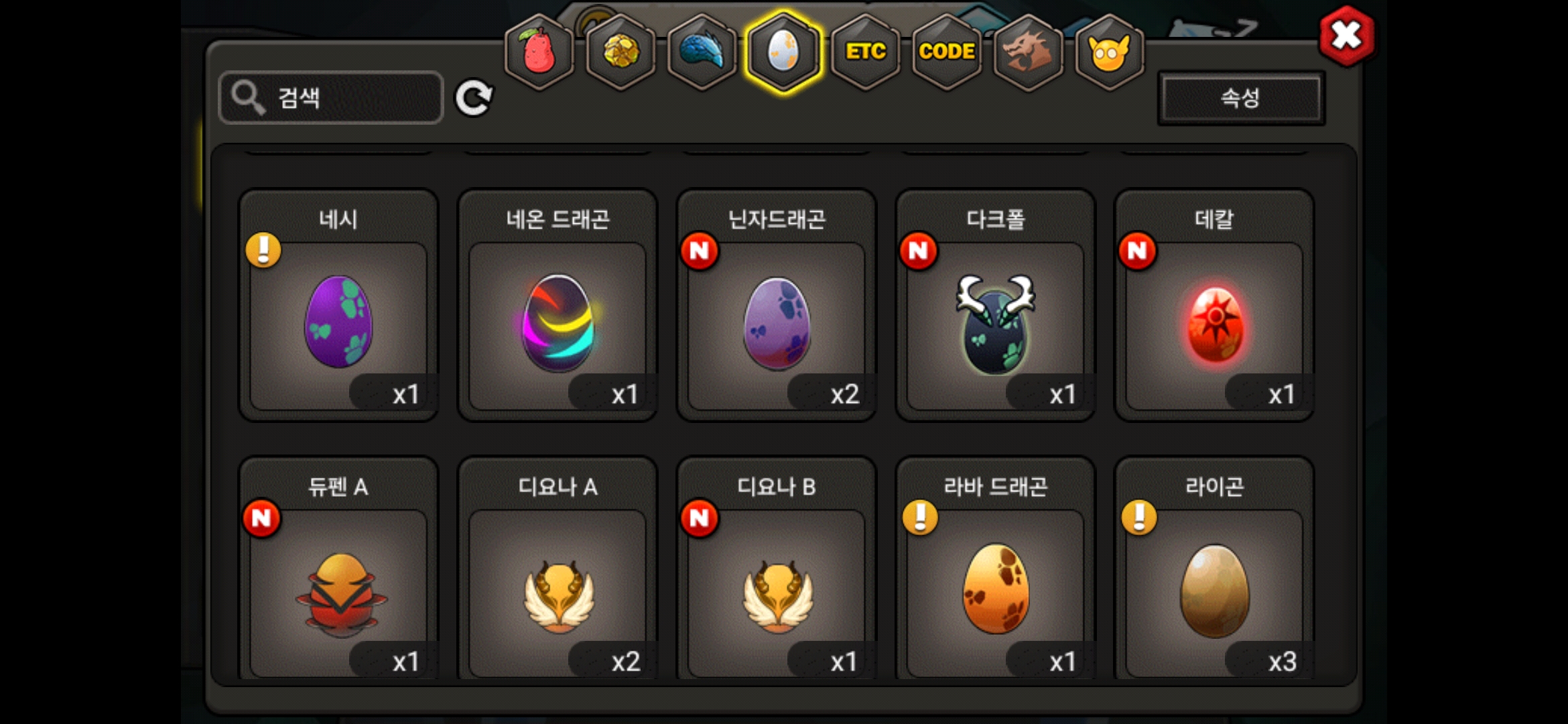Open the ETC items tab

tap(866, 52)
